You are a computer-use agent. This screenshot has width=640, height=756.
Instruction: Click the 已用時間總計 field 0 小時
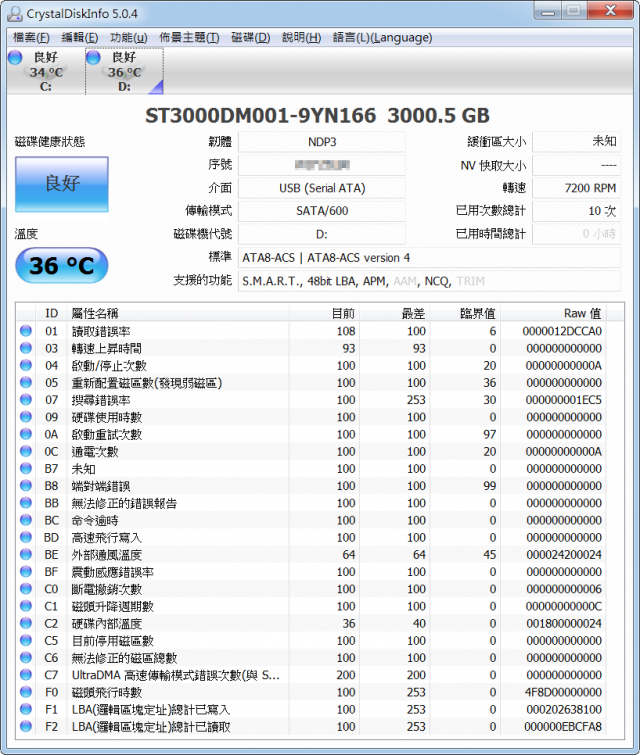pyautogui.click(x=576, y=234)
